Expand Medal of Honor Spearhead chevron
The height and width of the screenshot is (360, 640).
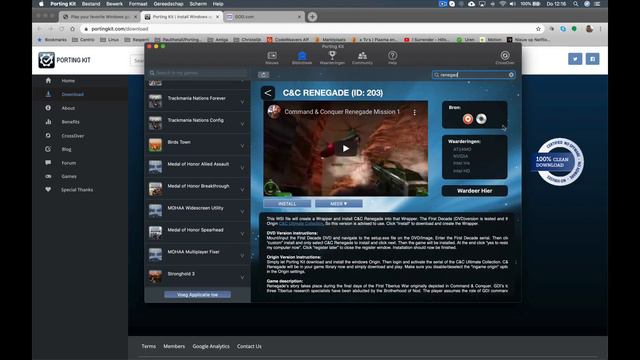[242, 233]
